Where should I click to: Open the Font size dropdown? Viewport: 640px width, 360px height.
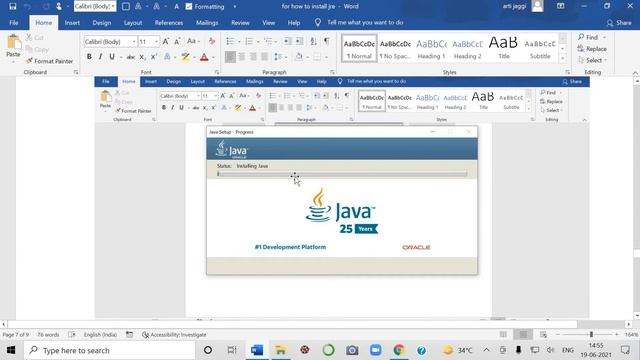(157, 42)
